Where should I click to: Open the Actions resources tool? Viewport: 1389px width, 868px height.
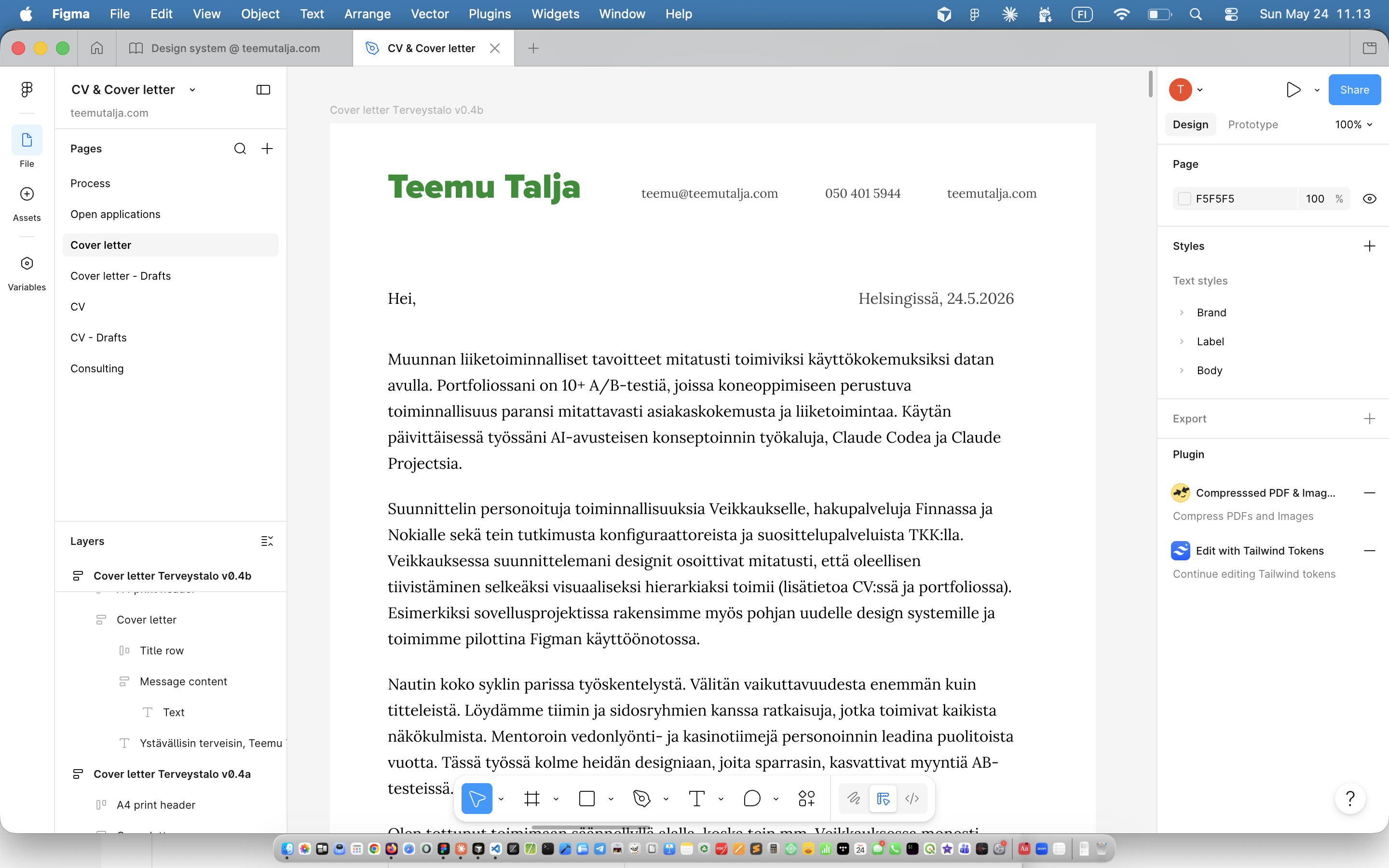click(x=806, y=798)
